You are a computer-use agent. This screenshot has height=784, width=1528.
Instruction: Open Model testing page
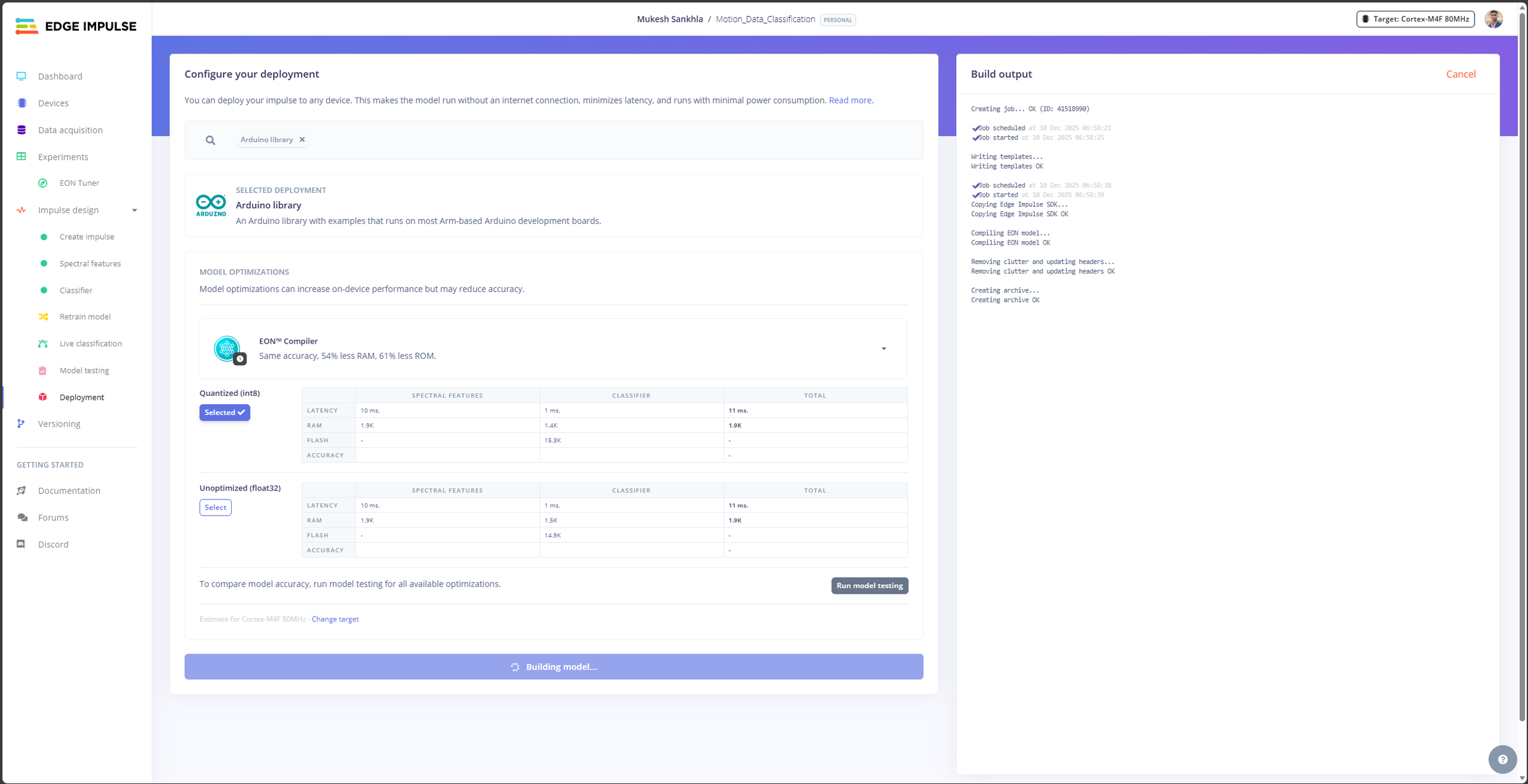pyautogui.click(x=84, y=370)
